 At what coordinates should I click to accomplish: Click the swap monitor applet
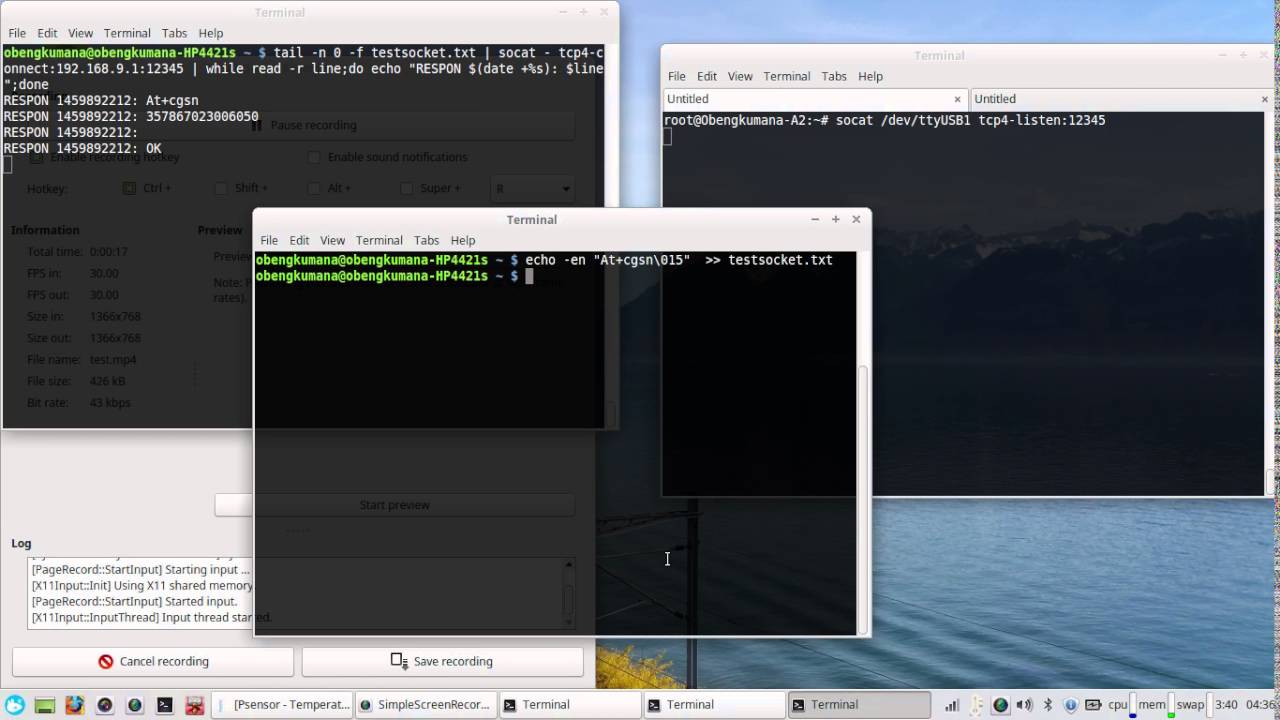pyautogui.click(x=1194, y=705)
